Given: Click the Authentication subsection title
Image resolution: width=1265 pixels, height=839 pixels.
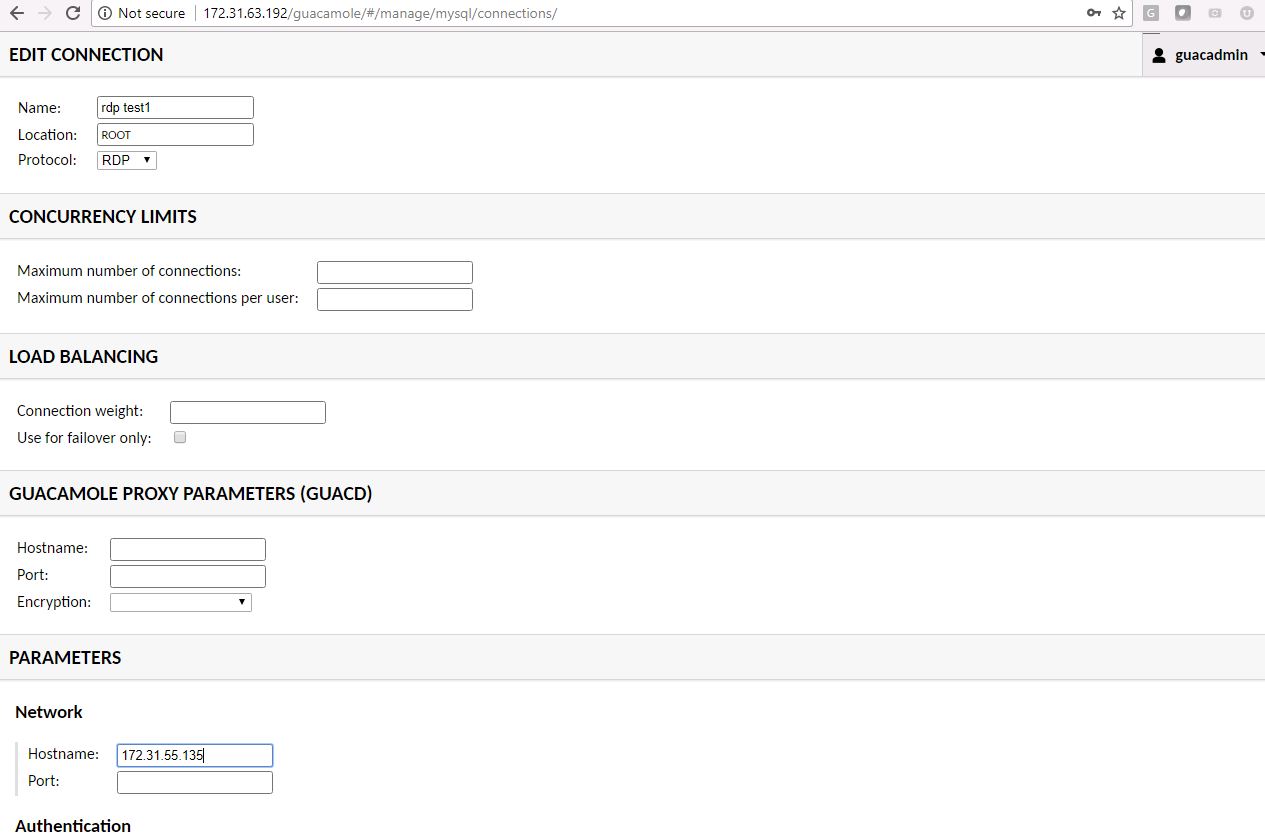Looking at the screenshot, I should pos(73,825).
